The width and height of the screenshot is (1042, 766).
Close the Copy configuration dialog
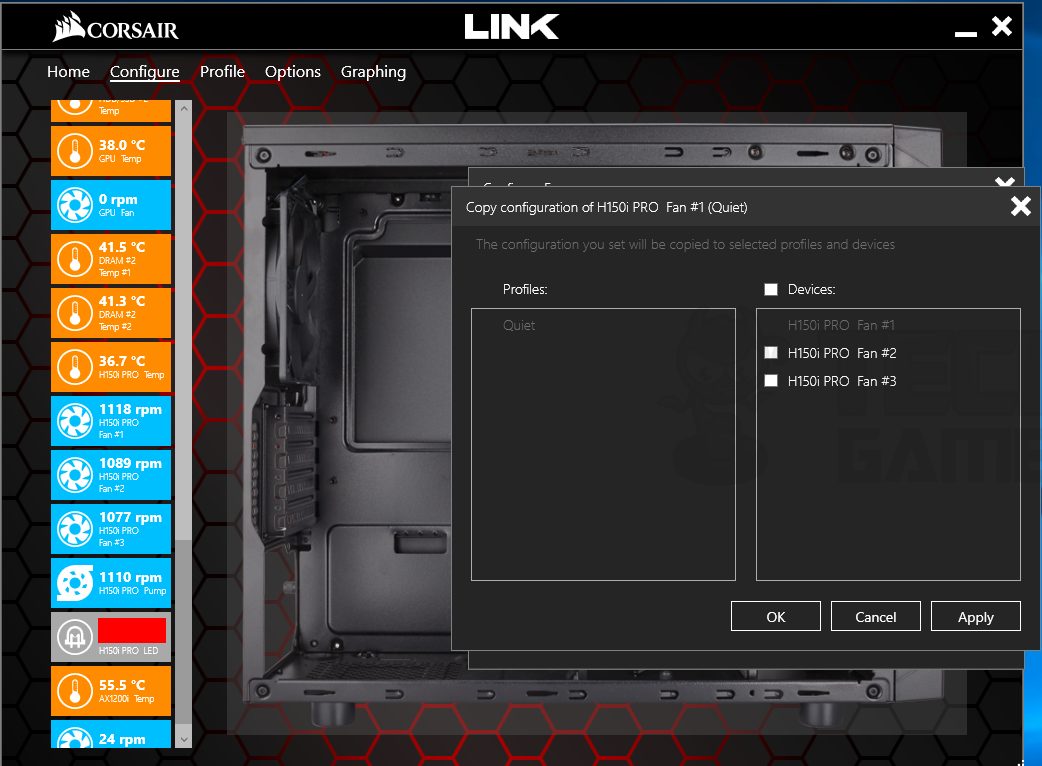1021,206
